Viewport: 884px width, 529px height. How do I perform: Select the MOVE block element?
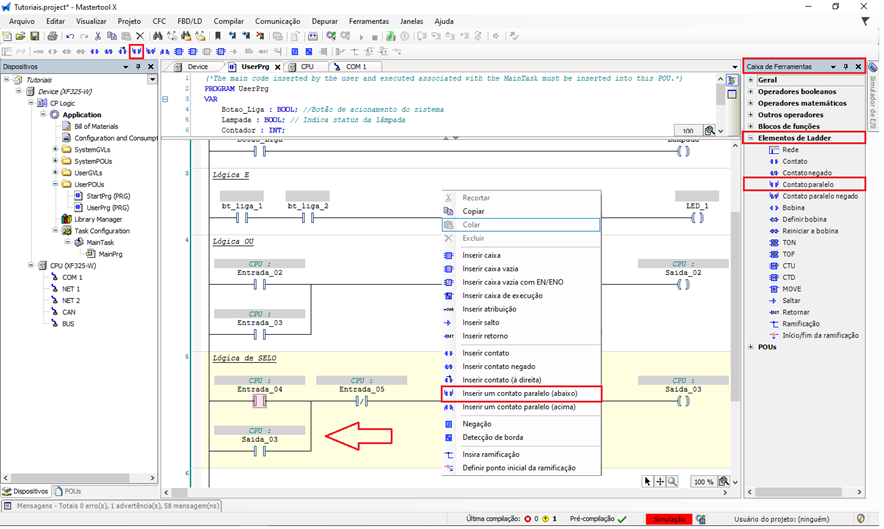point(792,289)
